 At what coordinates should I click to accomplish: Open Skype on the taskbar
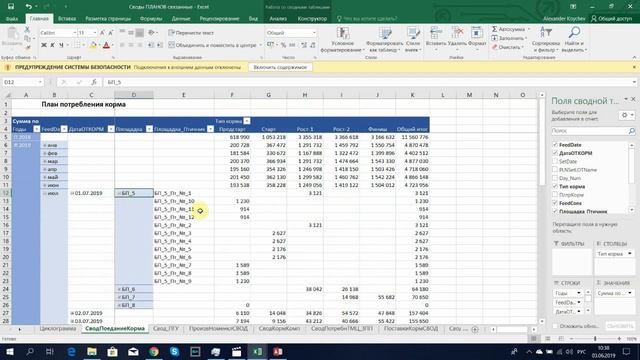(175, 351)
